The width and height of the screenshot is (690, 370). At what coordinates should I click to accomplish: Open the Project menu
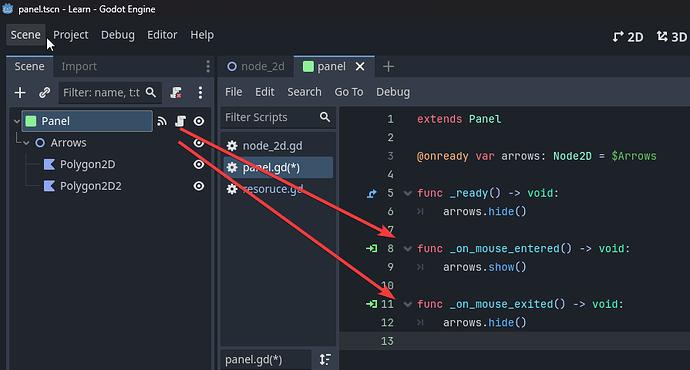[71, 35]
